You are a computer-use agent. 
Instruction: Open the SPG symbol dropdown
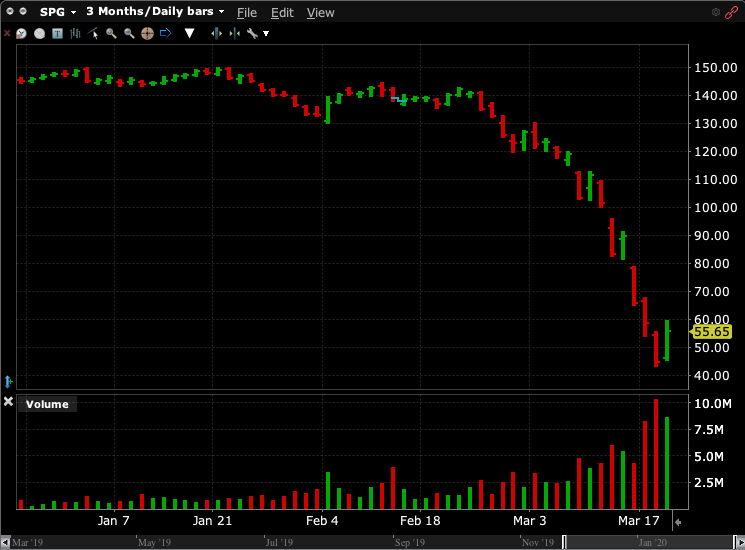[57, 12]
